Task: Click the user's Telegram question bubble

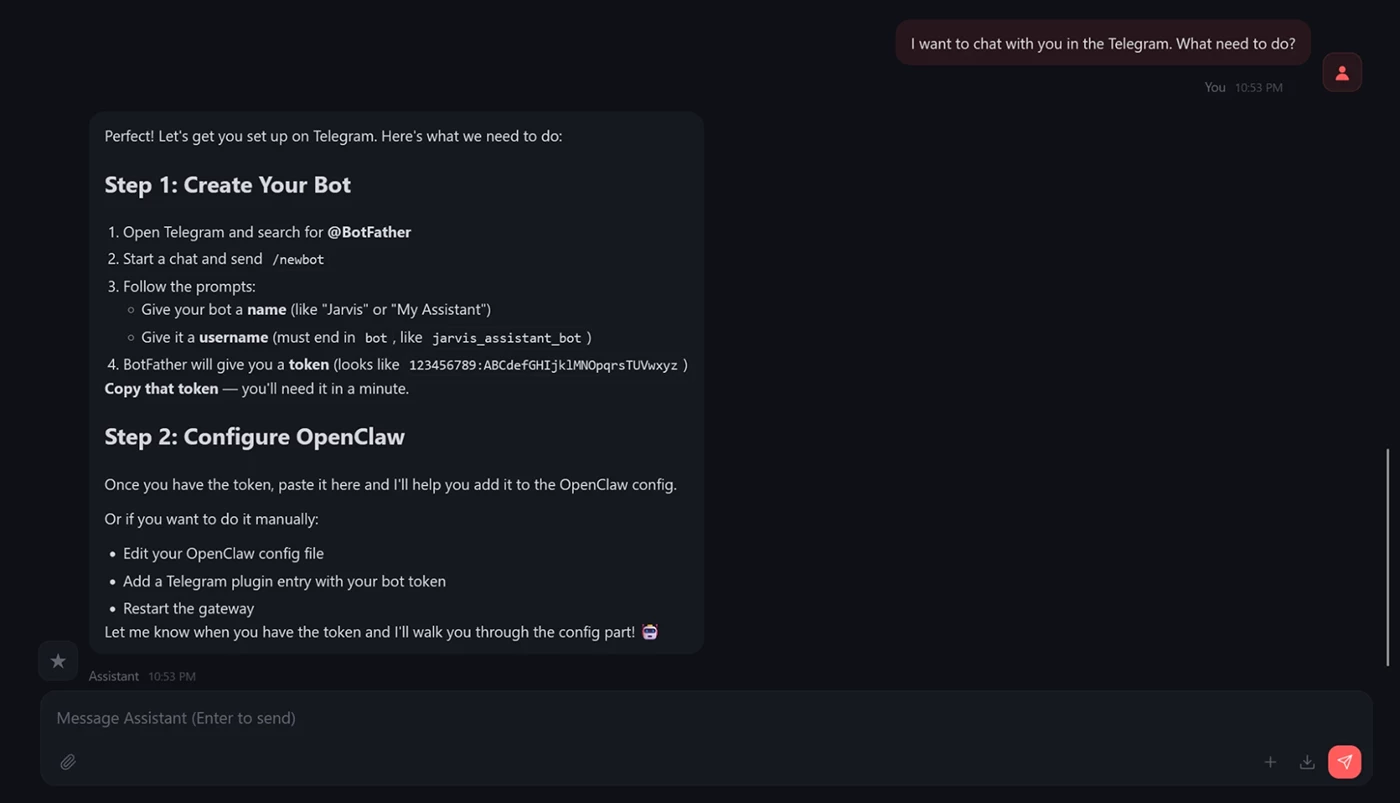Action: 1102,44
